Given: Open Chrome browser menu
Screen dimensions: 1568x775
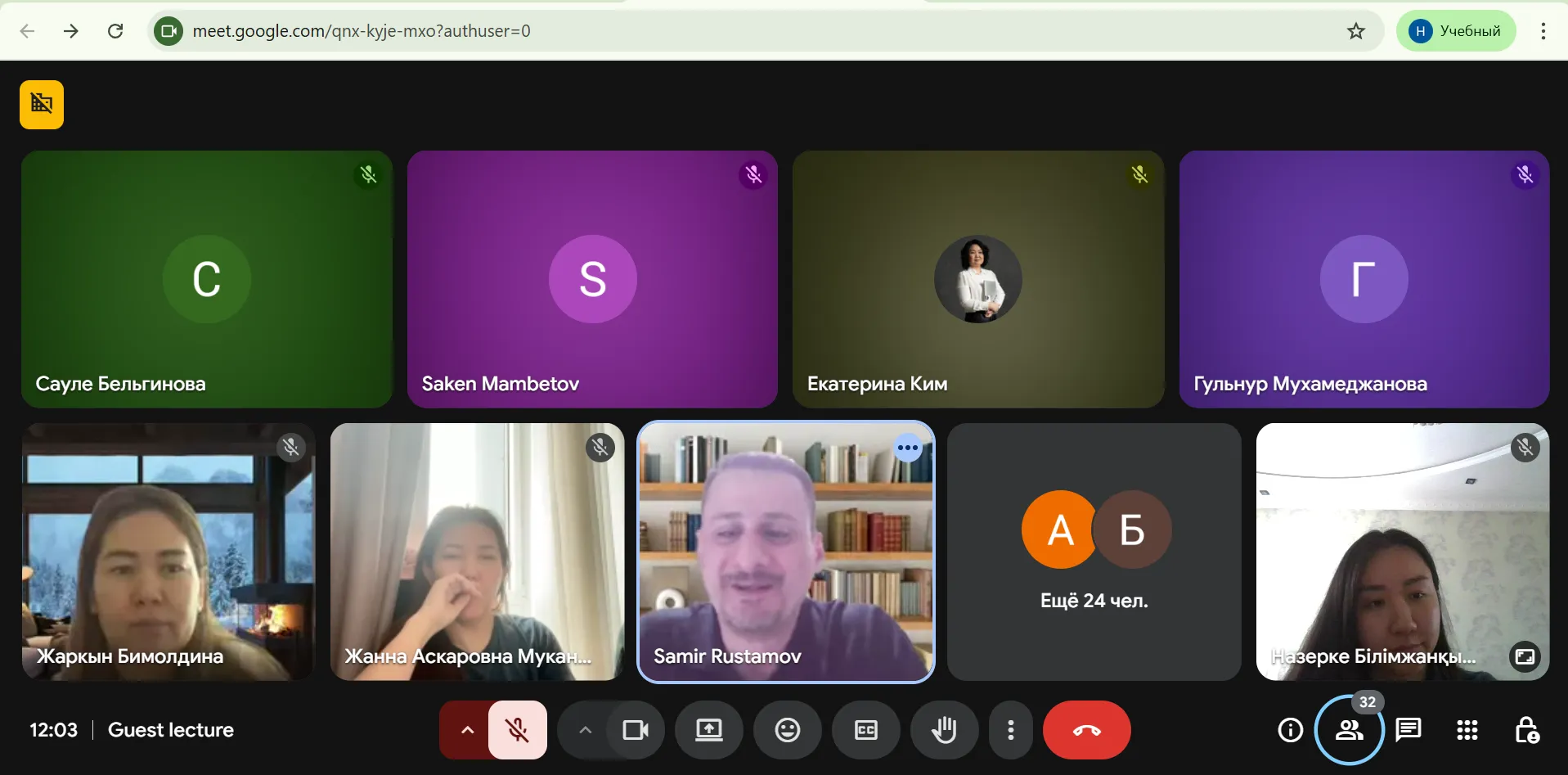Looking at the screenshot, I should (1543, 31).
